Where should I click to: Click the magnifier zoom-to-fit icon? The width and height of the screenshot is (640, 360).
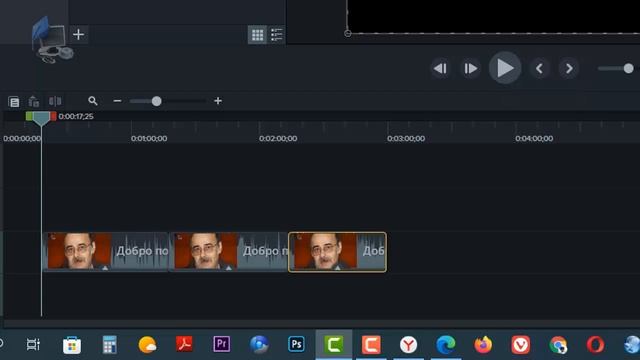click(x=93, y=101)
